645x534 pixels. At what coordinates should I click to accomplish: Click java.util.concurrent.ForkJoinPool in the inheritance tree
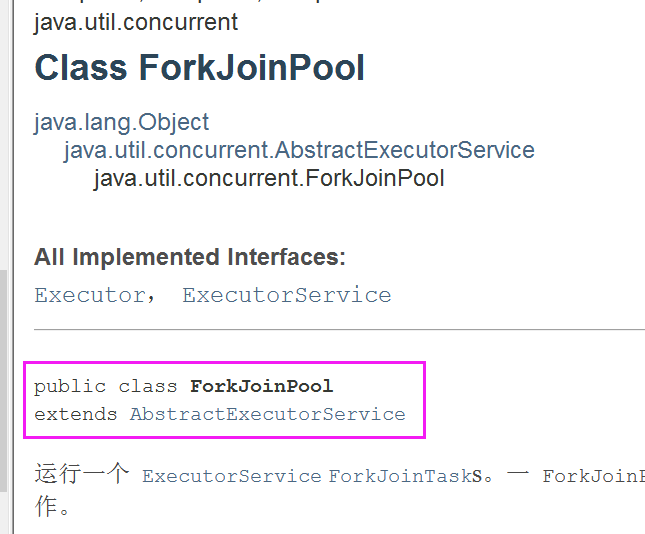coord(269,178)
